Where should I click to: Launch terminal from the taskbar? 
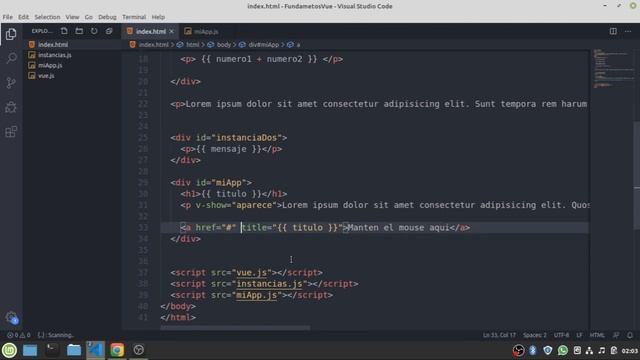point(52,350)
